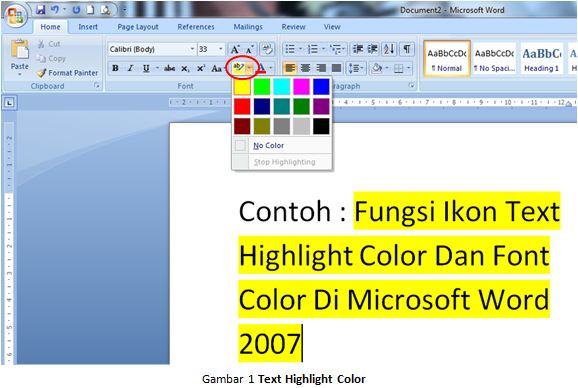Create new document from Quick Access Toolbar
The height and width of the screenshot is (388, 578).
(90, 10)
